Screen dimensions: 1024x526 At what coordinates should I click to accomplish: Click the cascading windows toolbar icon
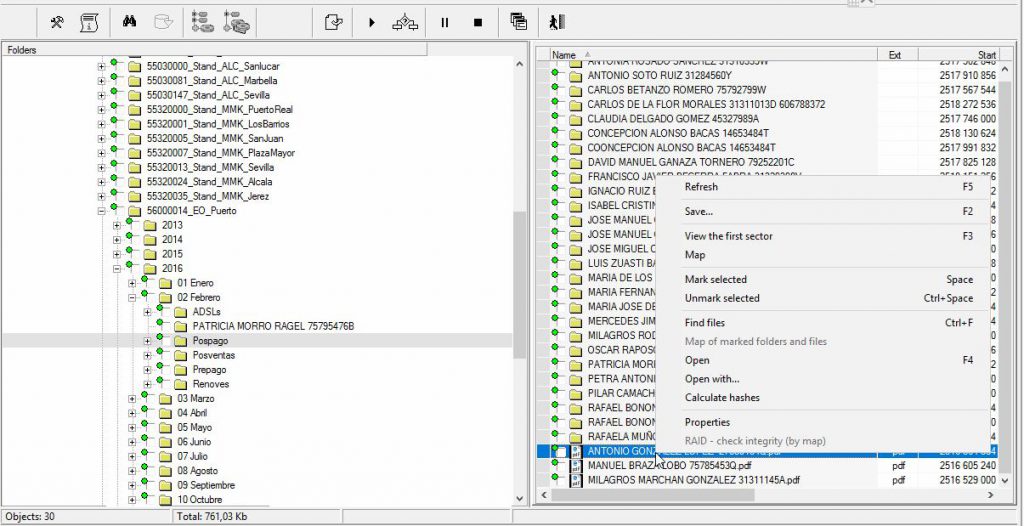click(x=518, y=21)
